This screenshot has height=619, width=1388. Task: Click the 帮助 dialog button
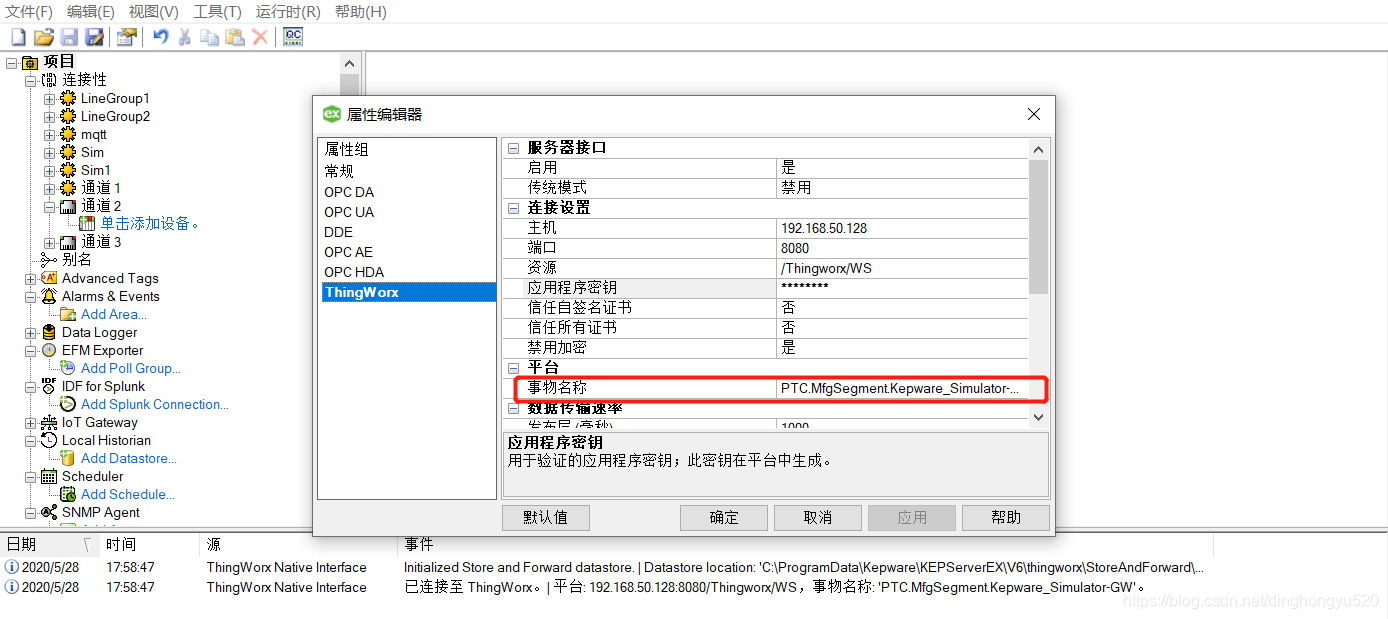(1006, 517)
